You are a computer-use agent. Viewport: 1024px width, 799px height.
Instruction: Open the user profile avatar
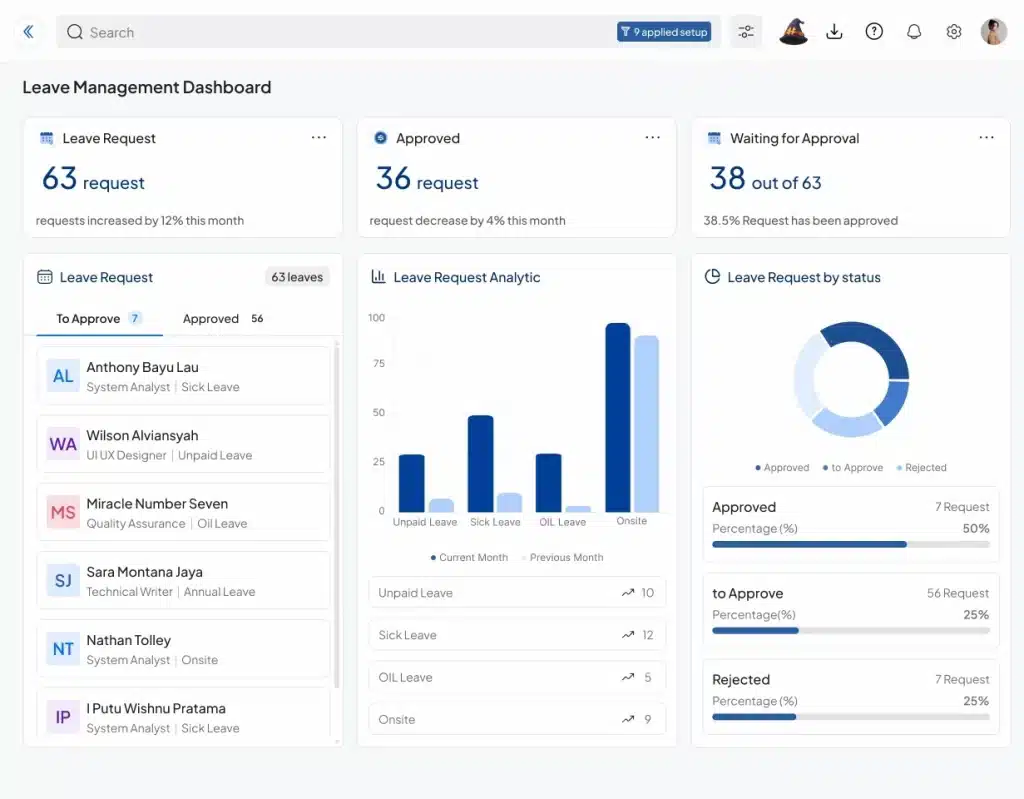point(993,32)
